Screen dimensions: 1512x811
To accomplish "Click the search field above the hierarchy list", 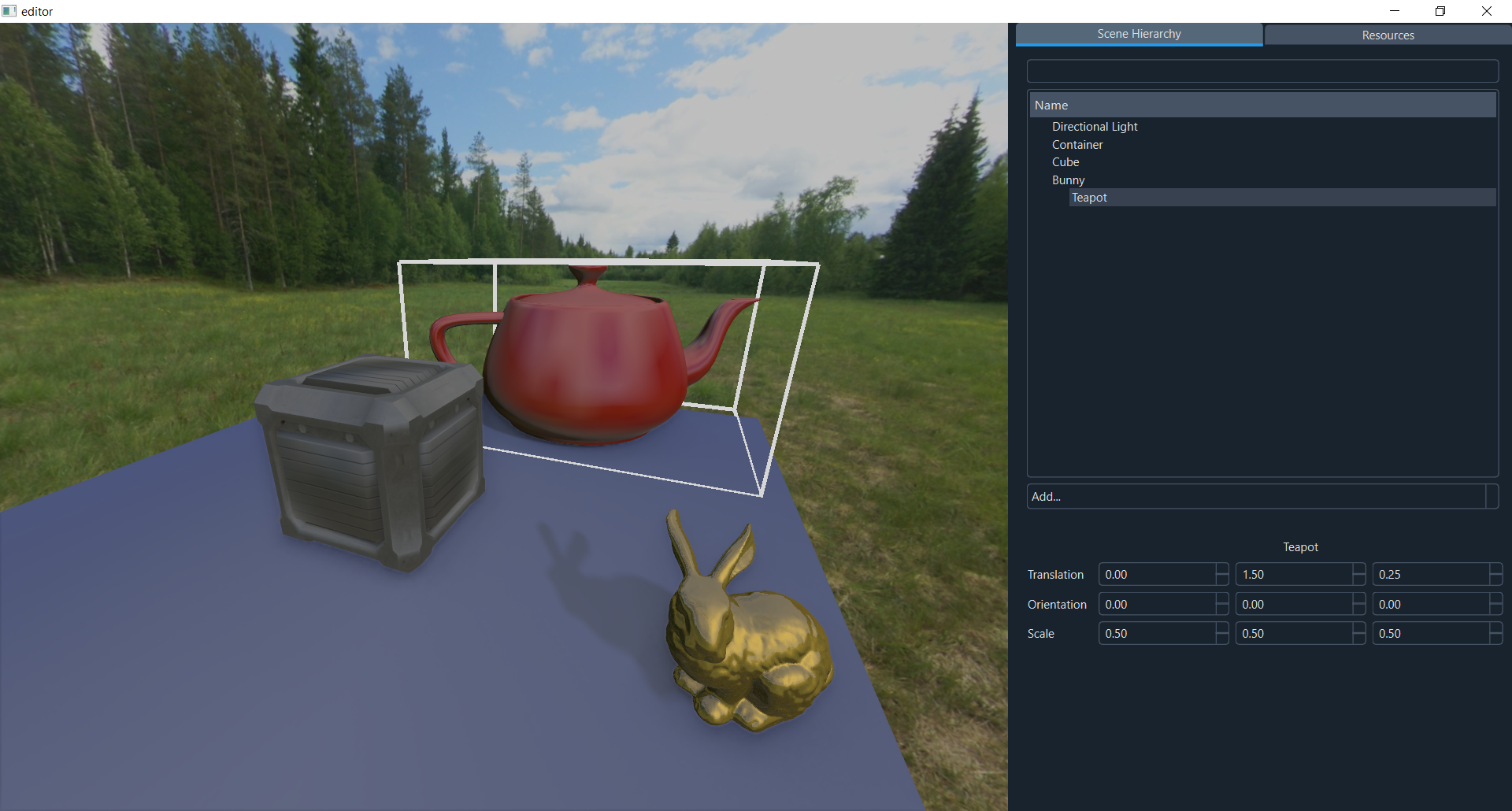I will click(1262, 71).
